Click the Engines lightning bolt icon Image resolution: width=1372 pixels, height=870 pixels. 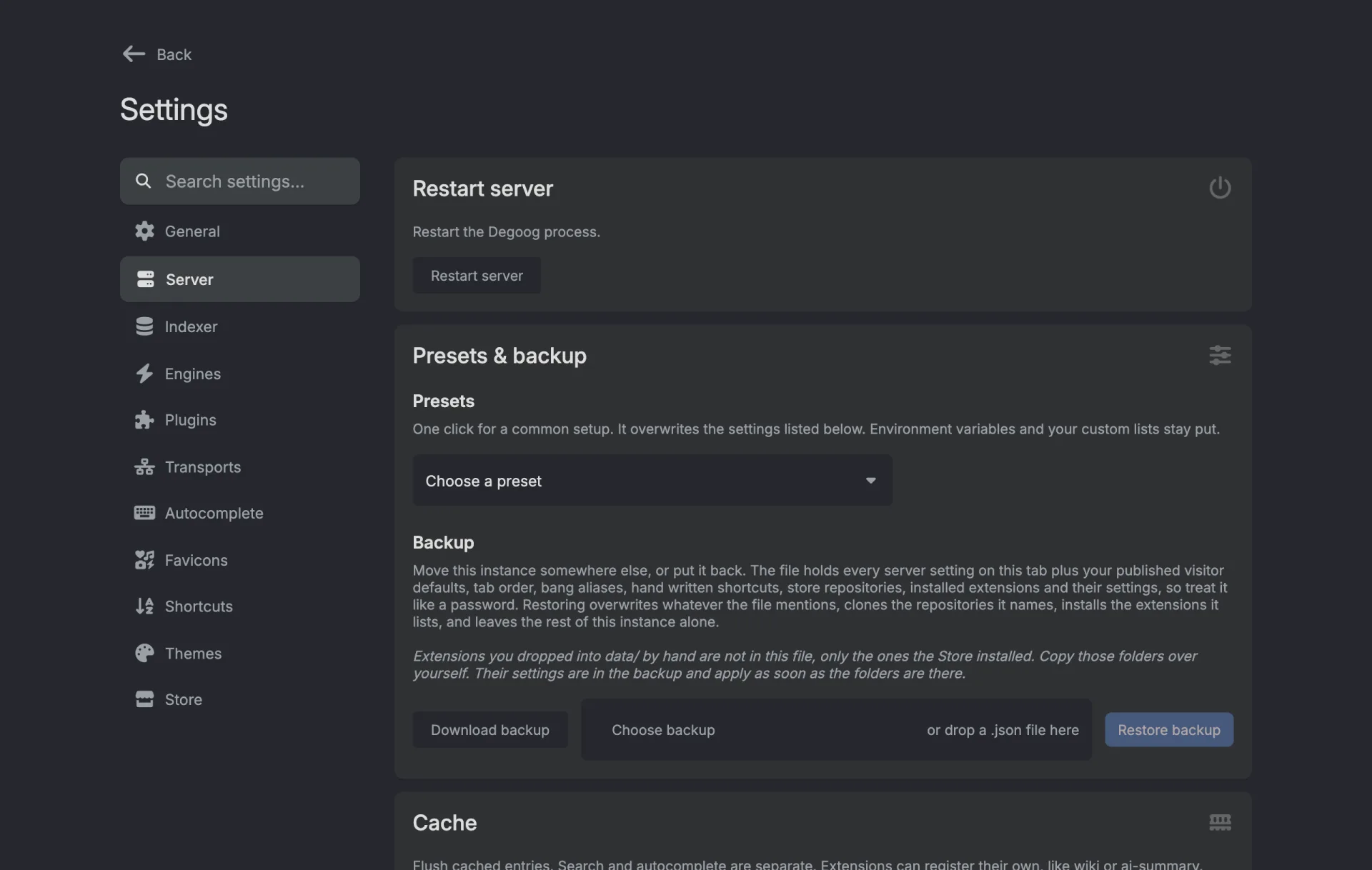pyautogui.click(x=144, y=374)
